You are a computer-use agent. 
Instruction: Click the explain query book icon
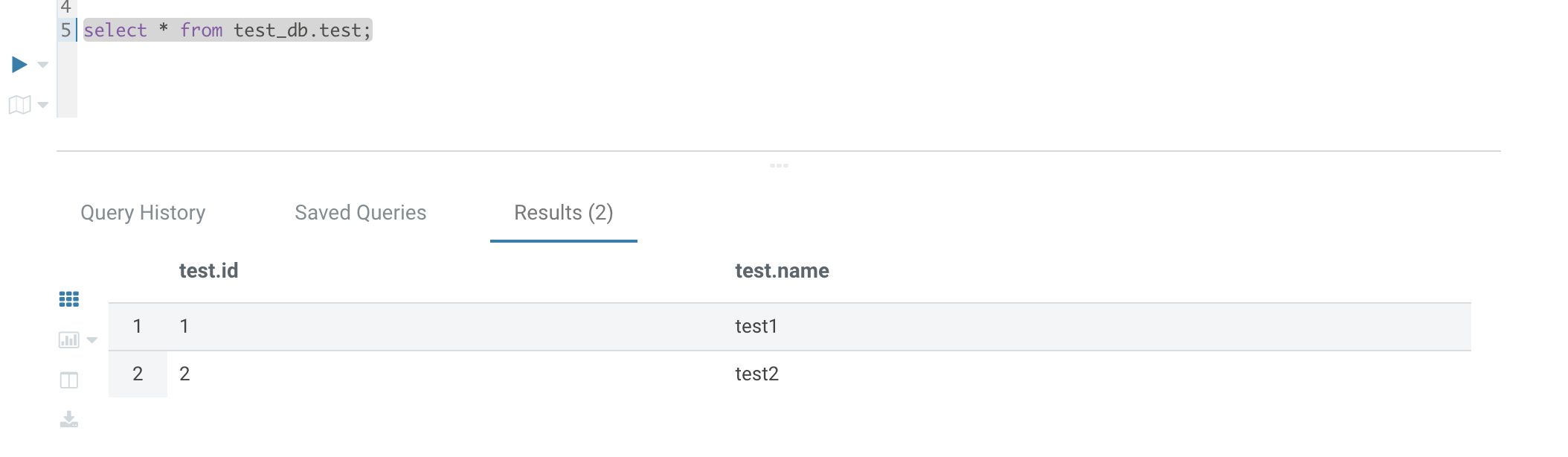coord(20,105)
